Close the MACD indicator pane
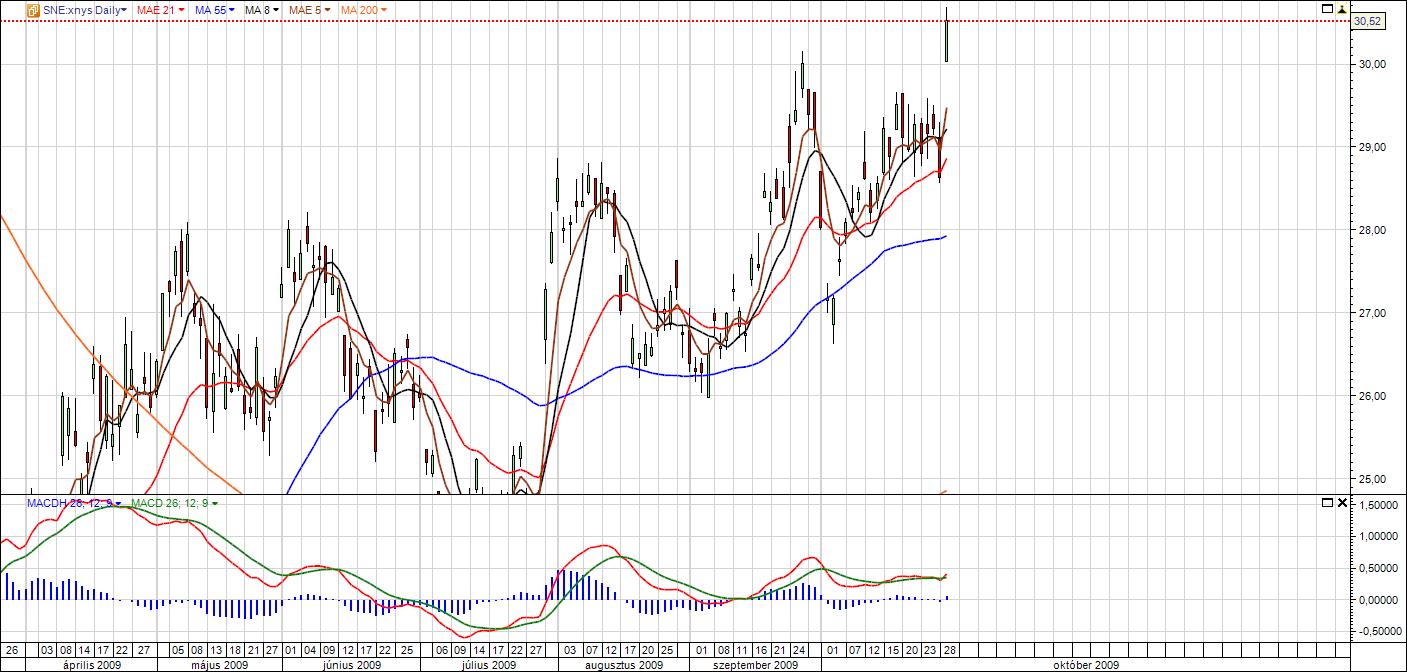This screenshot has height=672, width=1407. (1342, 502)
